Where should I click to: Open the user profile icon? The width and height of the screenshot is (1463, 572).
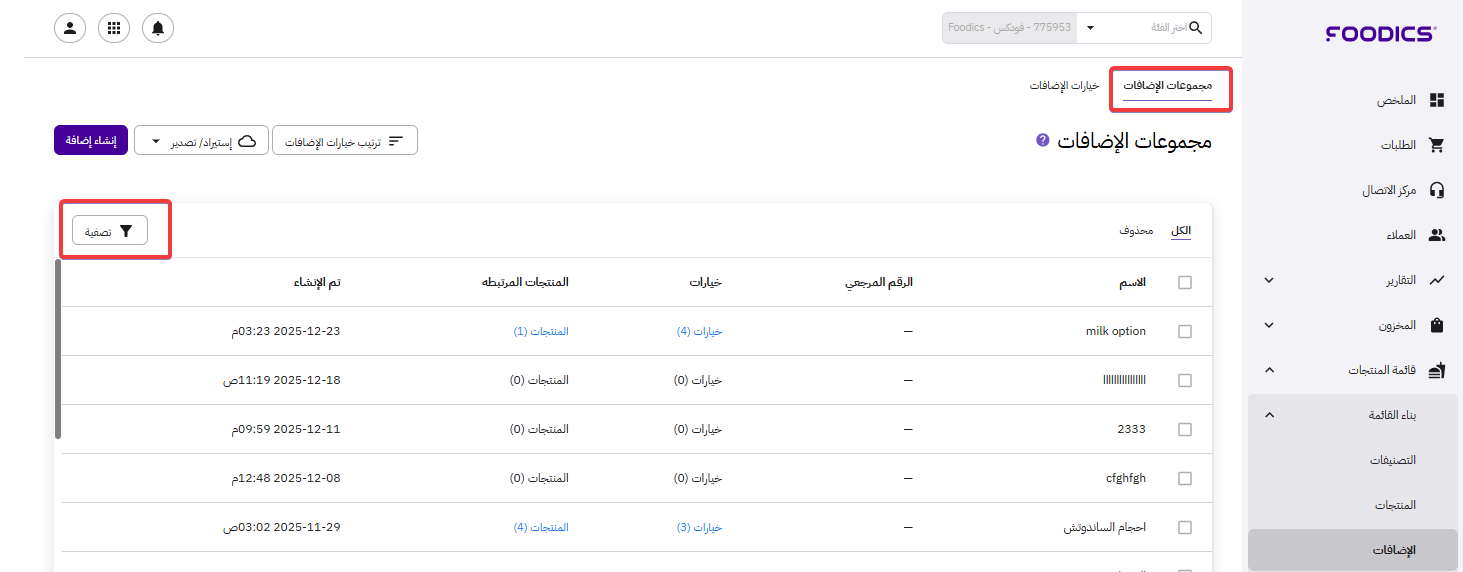(x=70, y=28)
